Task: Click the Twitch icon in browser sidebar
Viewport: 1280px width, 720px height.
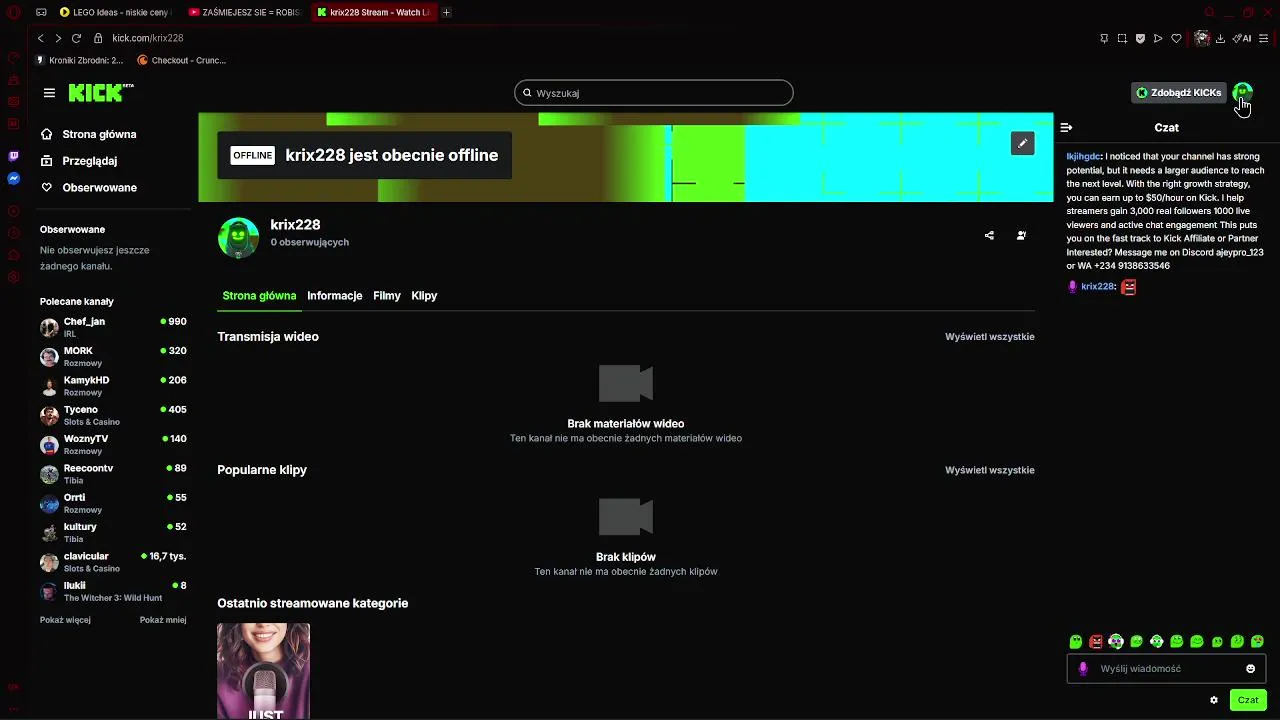Action: [x=13, y=157]
